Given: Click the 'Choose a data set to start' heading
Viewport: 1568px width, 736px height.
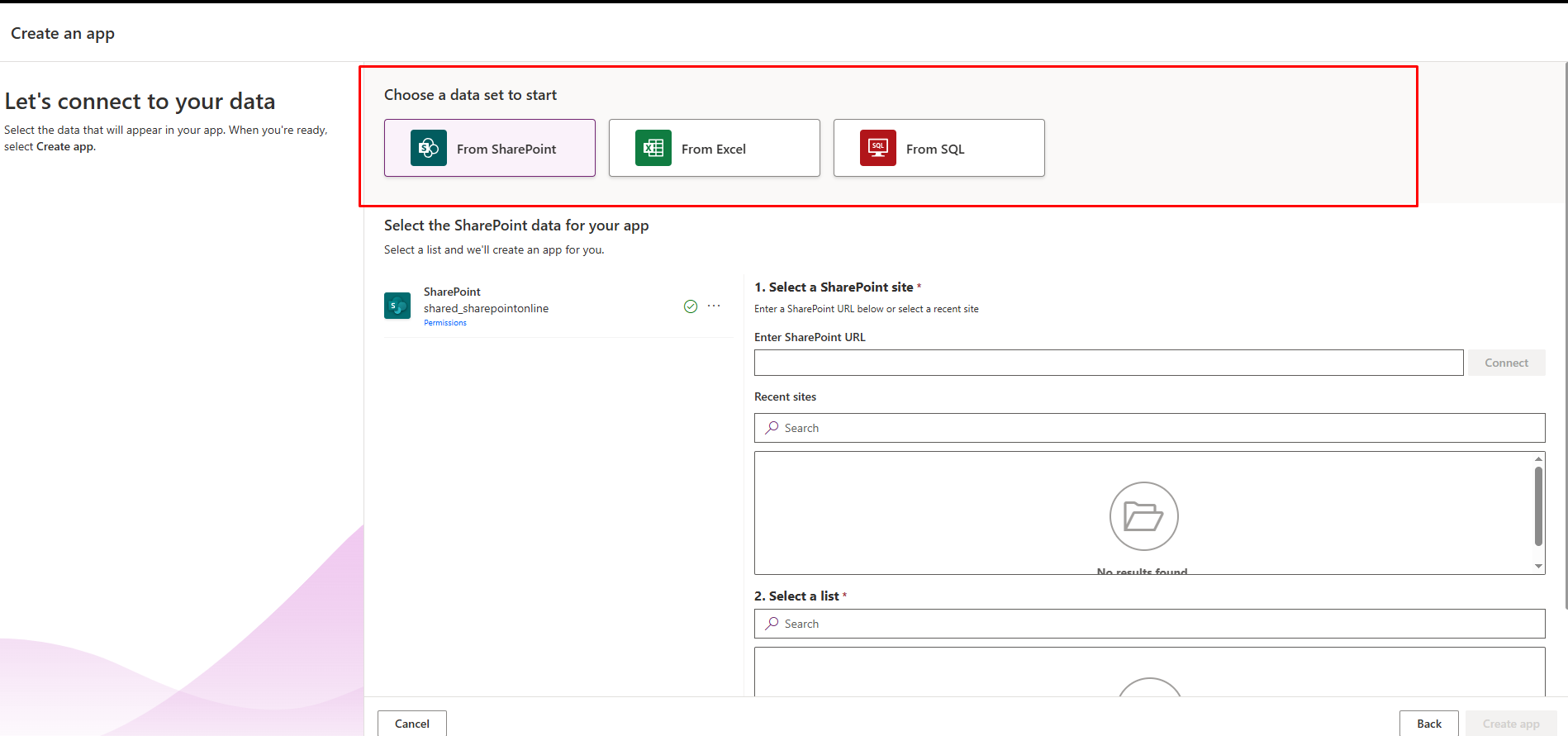Looking at the screenshot, I should coord(470,95).
